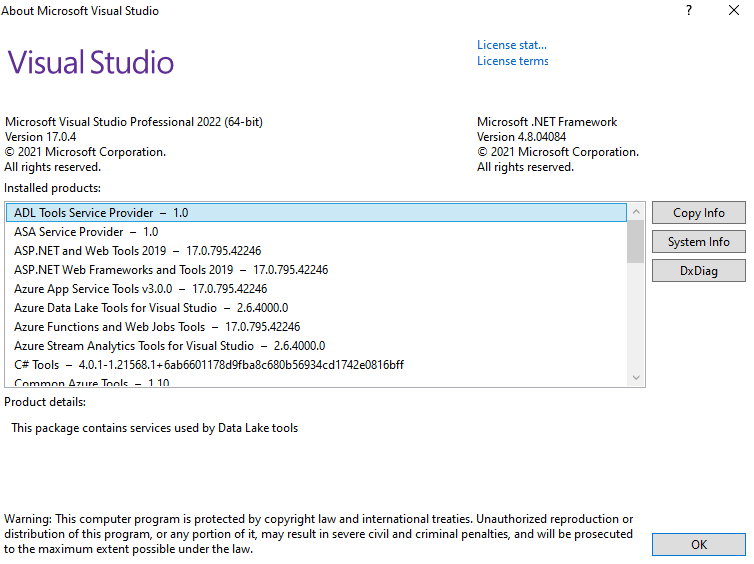The image size is (754, 564).
Task: Click the product details description text
Action: pyautogui.click(x=154, y=428)
